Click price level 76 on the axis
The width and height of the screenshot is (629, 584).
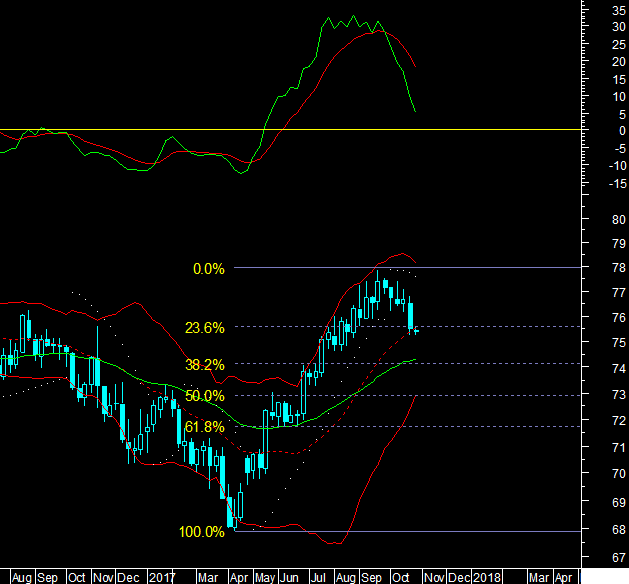point(619,318)
